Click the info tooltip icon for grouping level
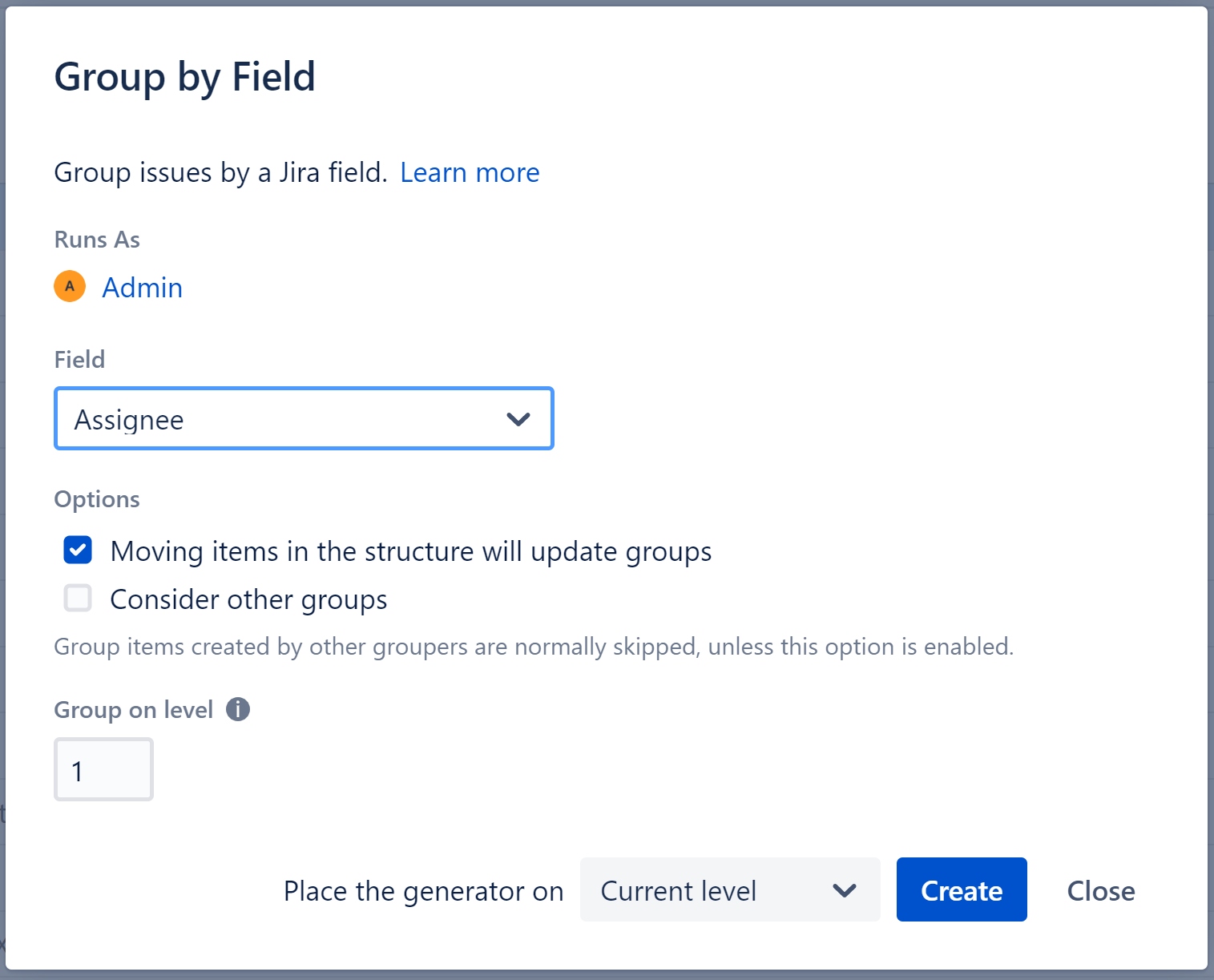Screen dimensions: 1214x980 coord(238,709)
